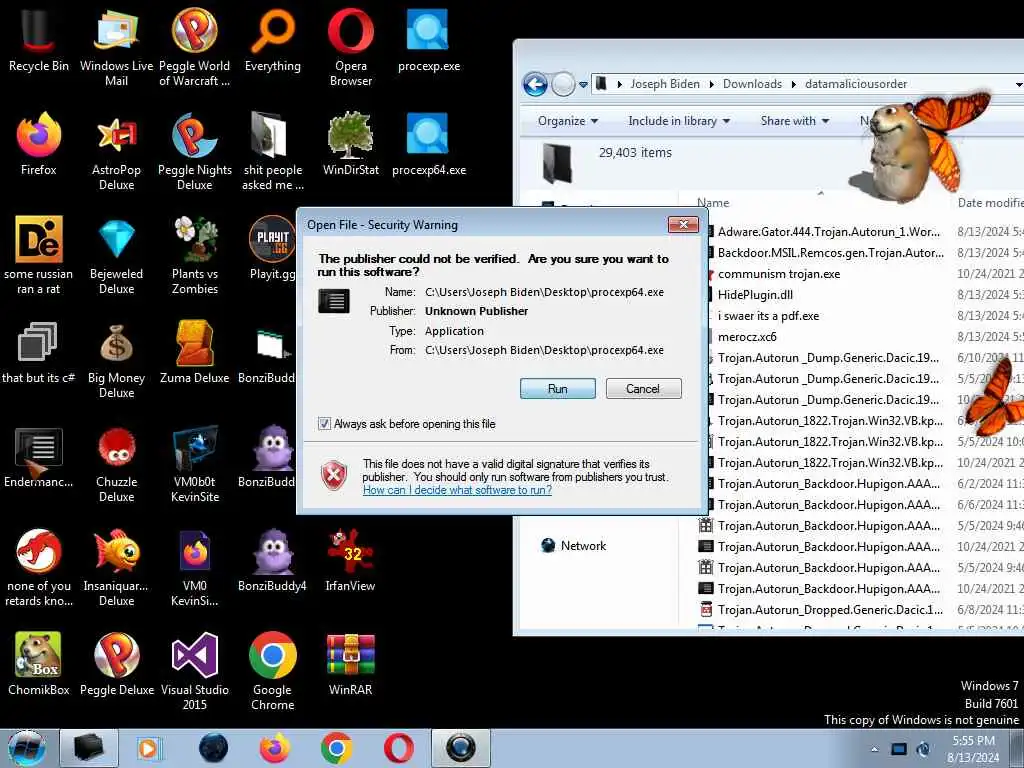Open Playit.gg desktop icon
The image size is (1024, 768).
(x=272, y=248)
